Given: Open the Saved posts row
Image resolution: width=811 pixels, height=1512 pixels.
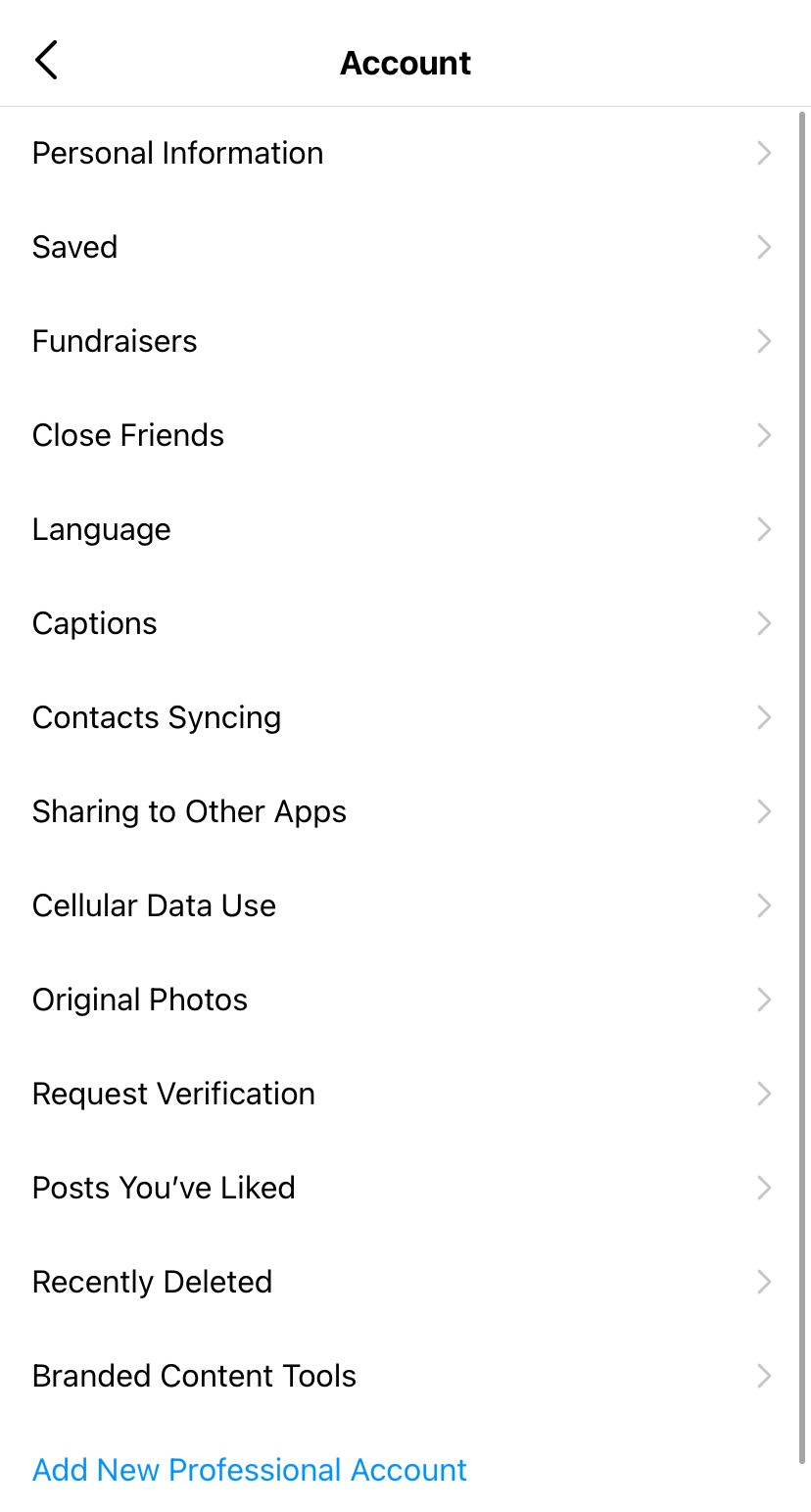Looking at the screenshot, I should pyautogui.click(x=74, y=248).
